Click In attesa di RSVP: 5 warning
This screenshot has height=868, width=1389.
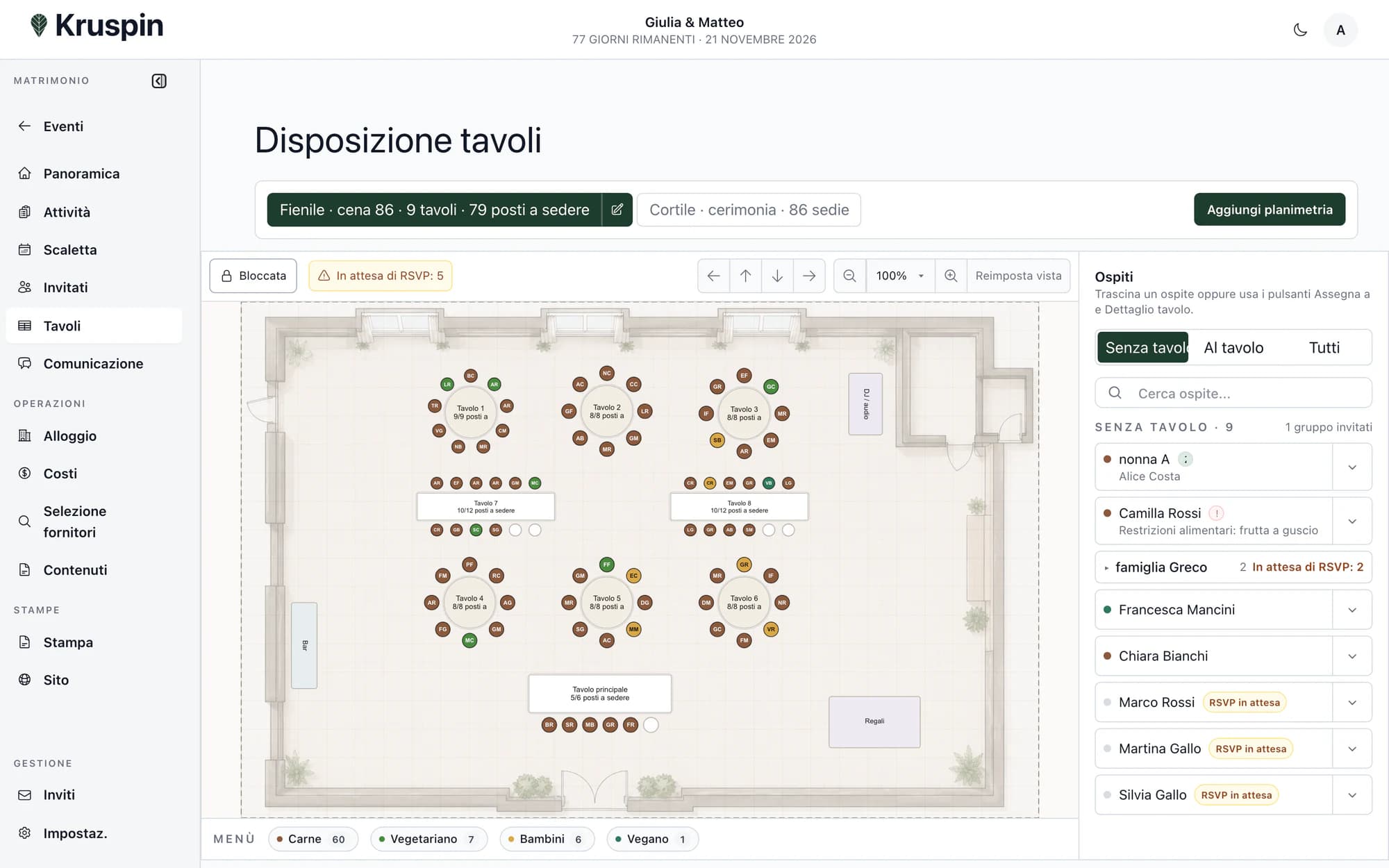coord(381,276)
